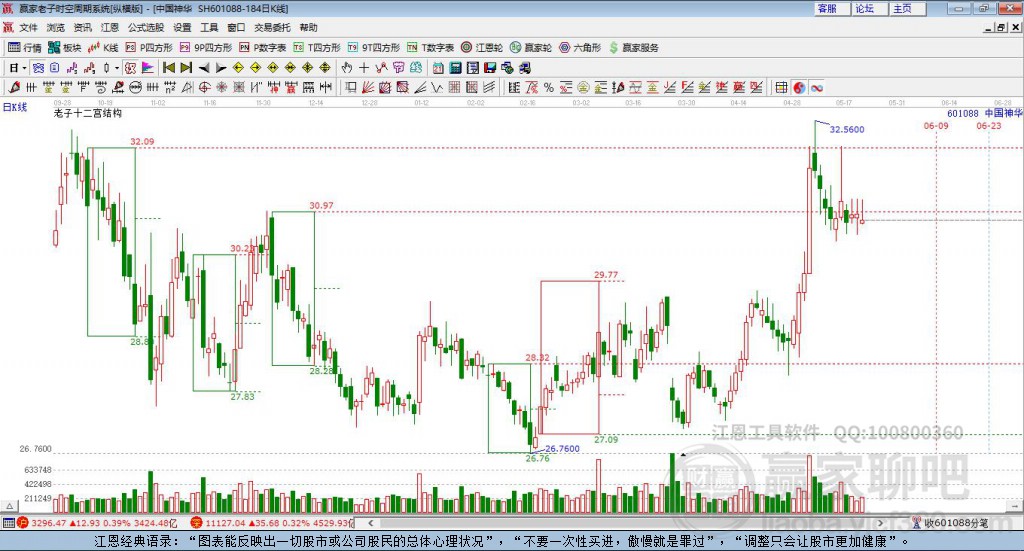Select the hand pan tool
1024x551 pixels.
point(347,68)
